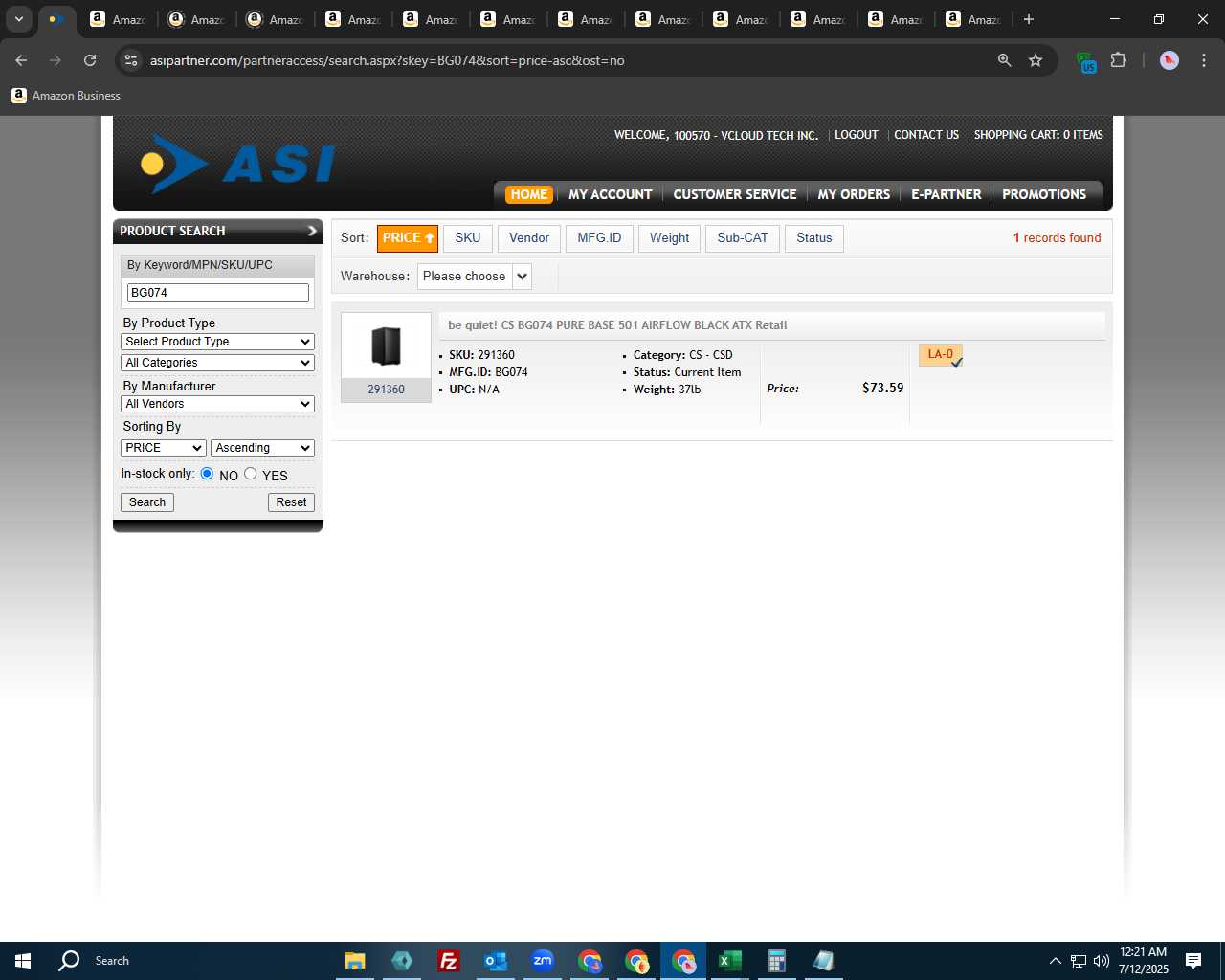Open the All Vendors dropdown

tap(218, 404)
